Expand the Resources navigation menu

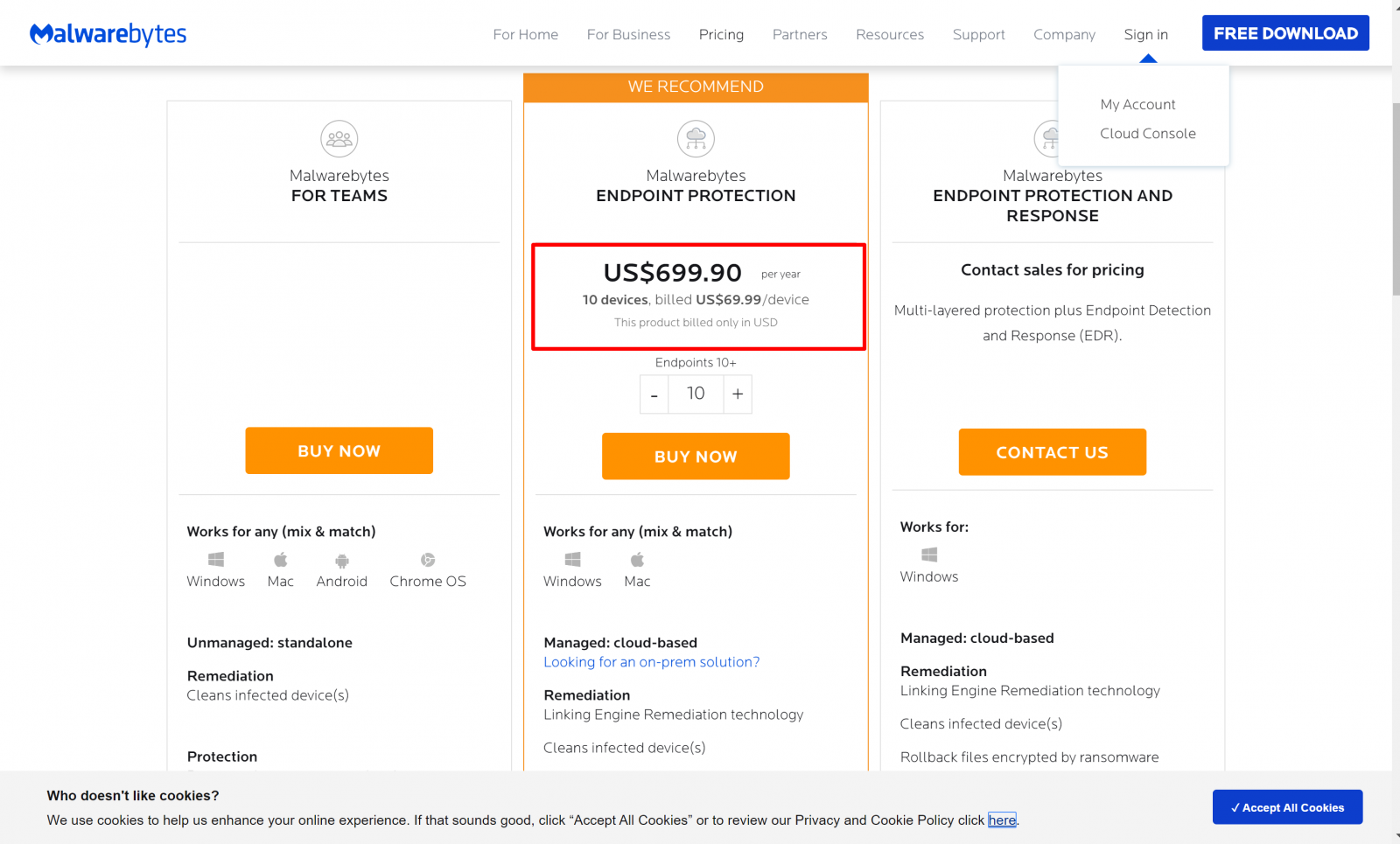[x=890, y=34]
